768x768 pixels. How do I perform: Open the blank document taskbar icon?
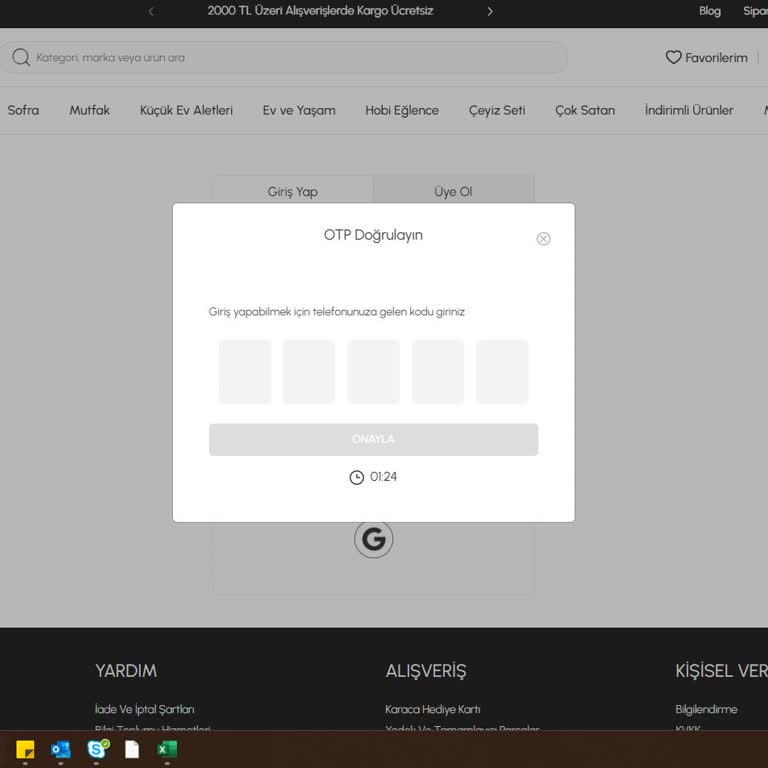click(x=132, y=750)
